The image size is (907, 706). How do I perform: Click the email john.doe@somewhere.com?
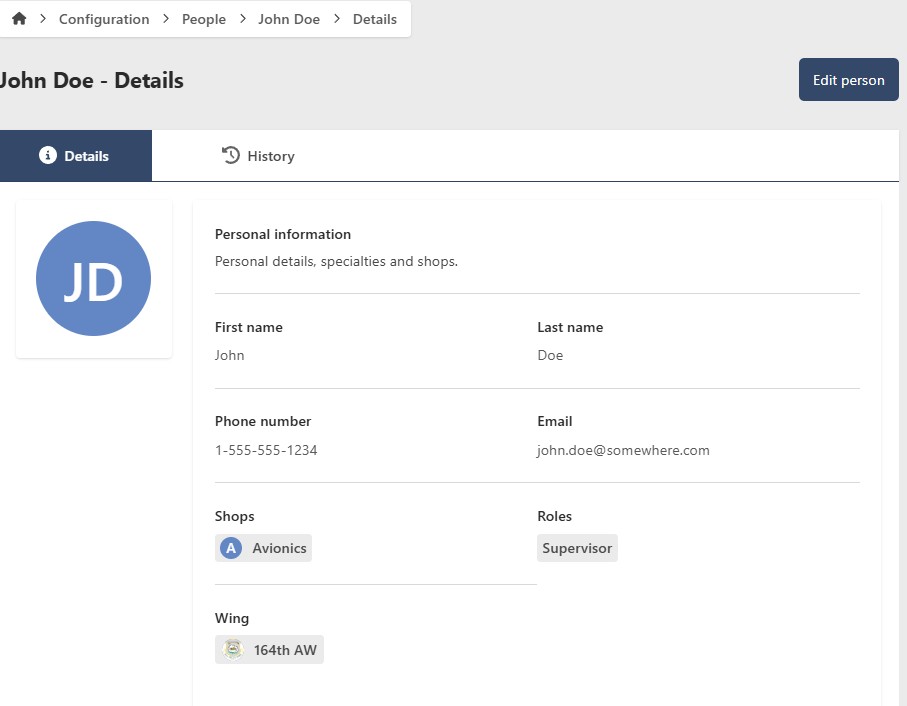pos(623,450)
